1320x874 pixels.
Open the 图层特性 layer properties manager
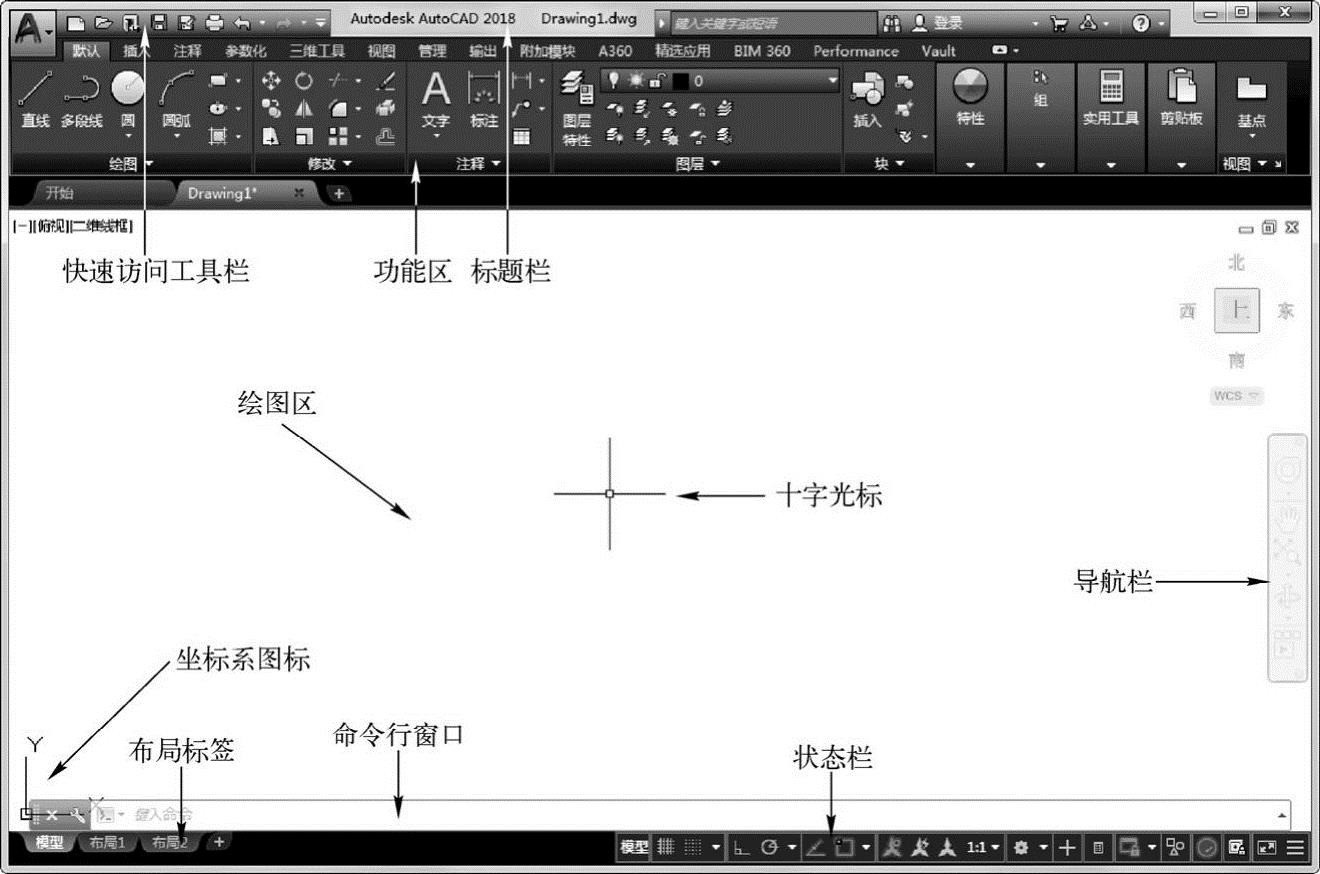click(577, 109)
